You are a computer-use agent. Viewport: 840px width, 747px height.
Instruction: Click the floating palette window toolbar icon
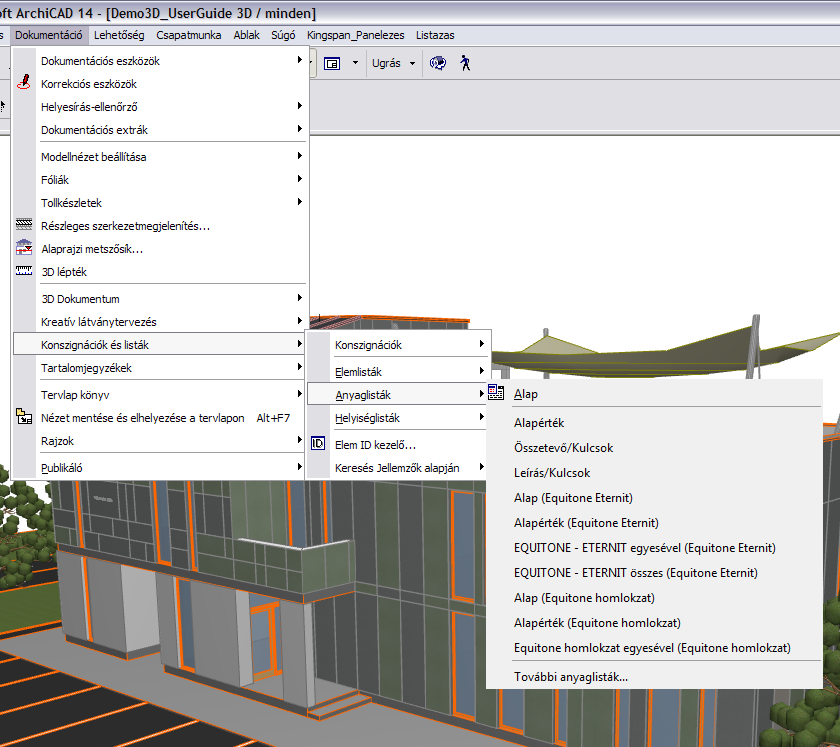(x=332, y=64)
